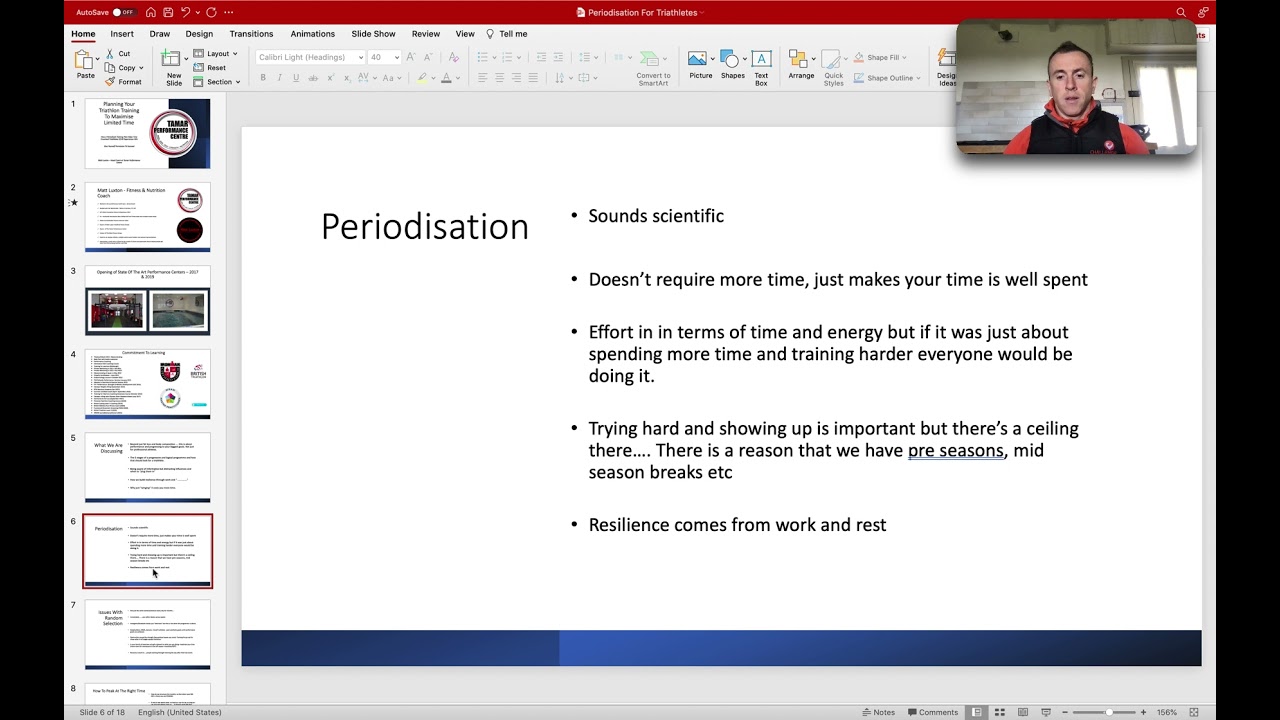Open the Slide Show tab
The image size is (1280, 720).
click(373, 34)
